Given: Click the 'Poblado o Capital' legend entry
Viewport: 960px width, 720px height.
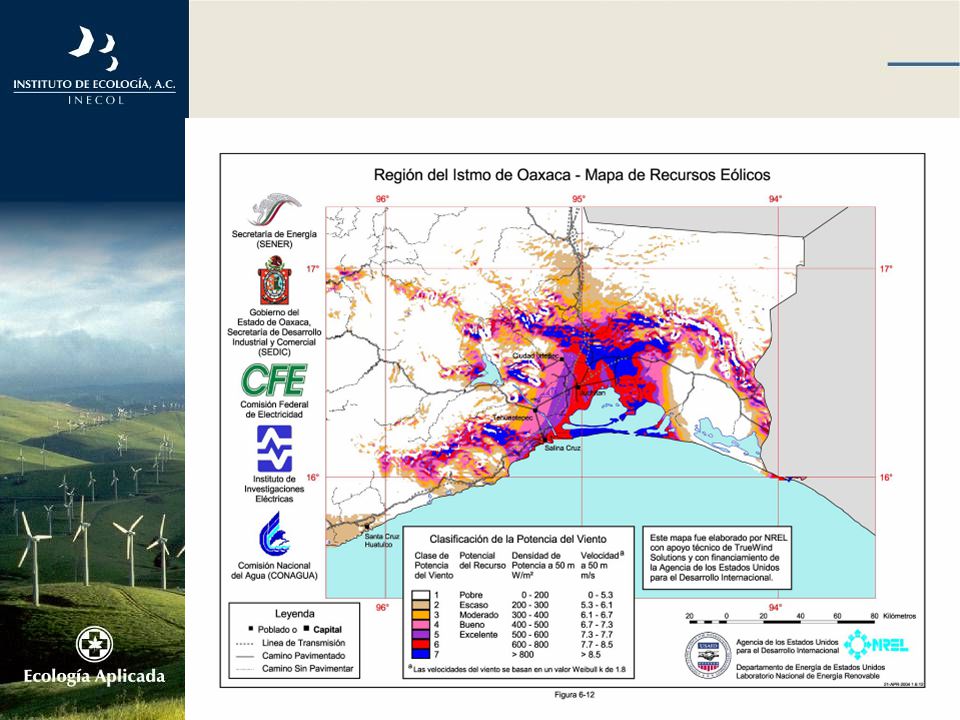Looking at the screenshot, I should [x=295, y=629].
